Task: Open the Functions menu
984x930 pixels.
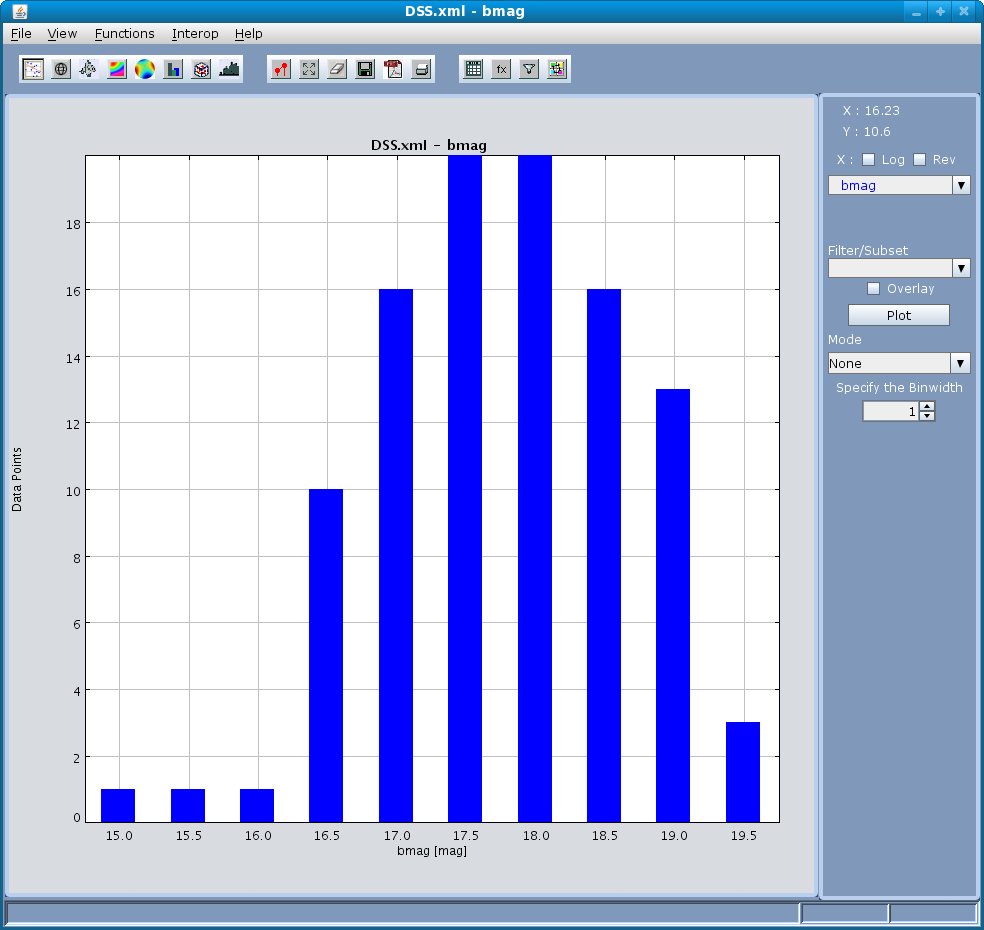Action: (124, 34)
